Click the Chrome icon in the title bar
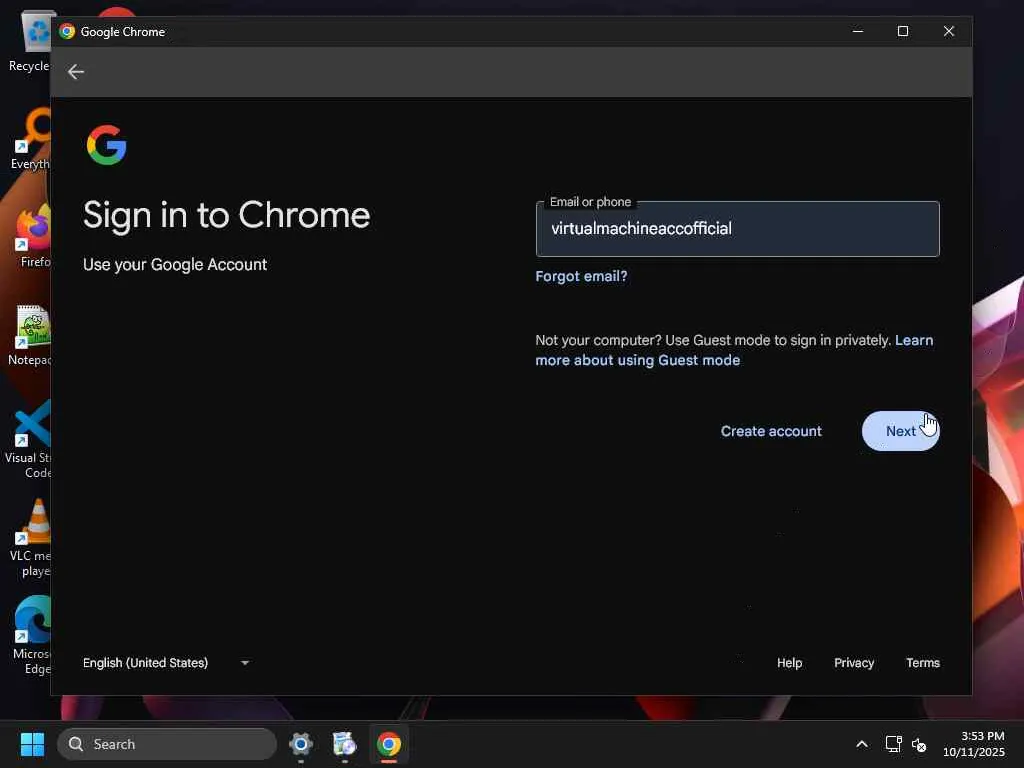Viewport: 1024px width, 768px height. [67, 31]
